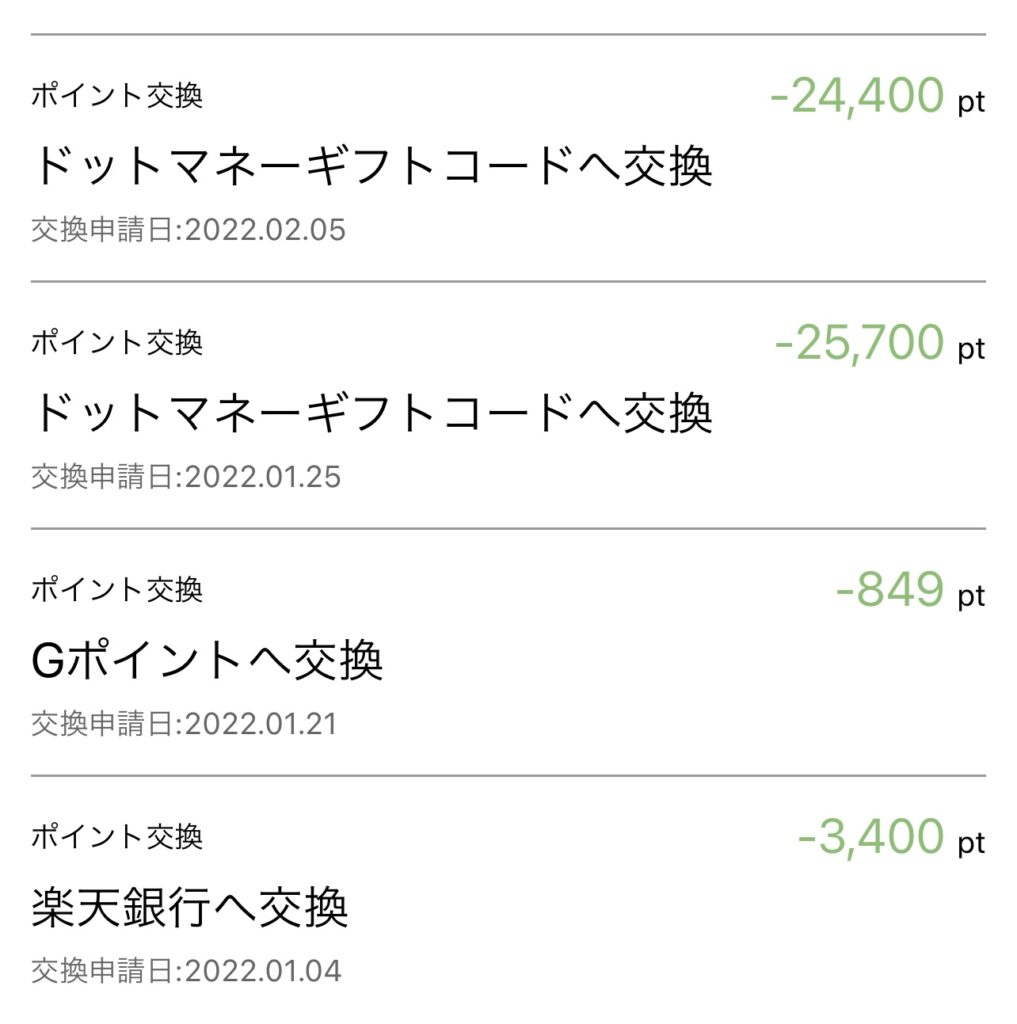Tap ポイント交換 label above the 2022.02.05 entry
This screenshot has height=1024, width=1017.
click(117, 95)
